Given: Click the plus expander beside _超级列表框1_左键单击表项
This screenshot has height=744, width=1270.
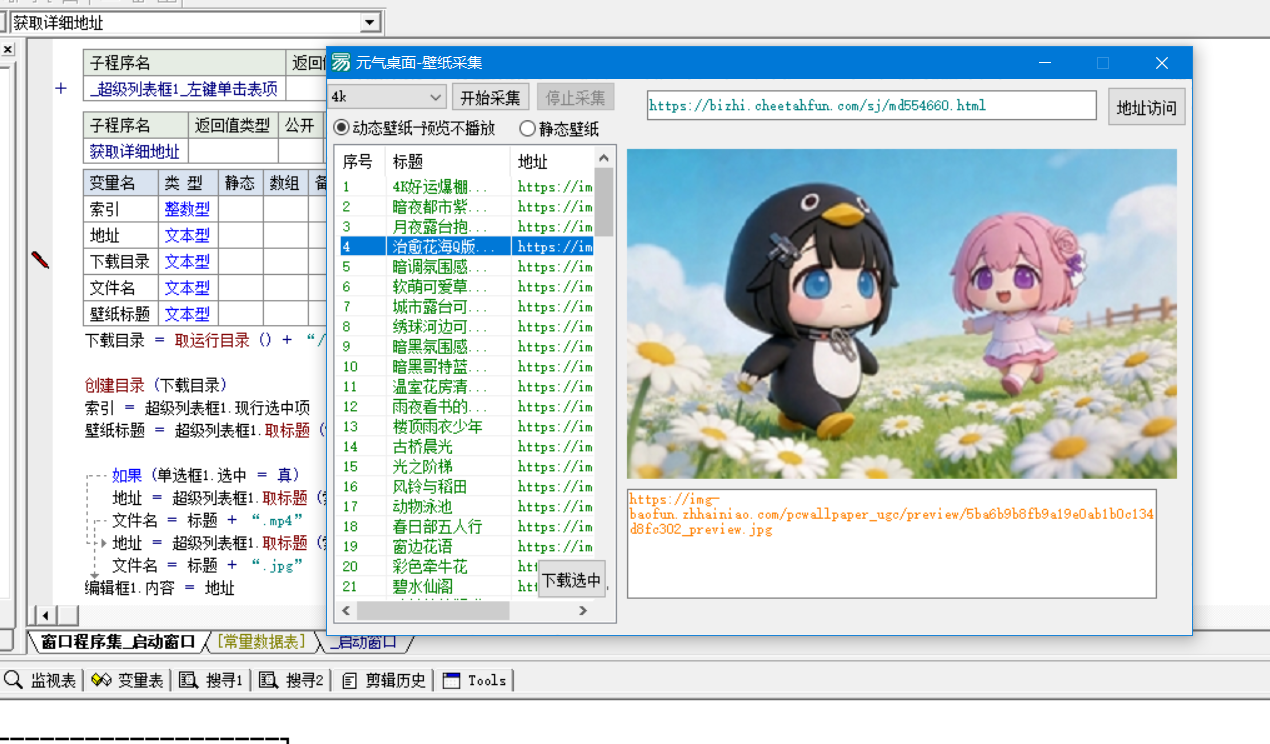Looking at the screenshot, I should pyautogui.click(x=61, y=89).
